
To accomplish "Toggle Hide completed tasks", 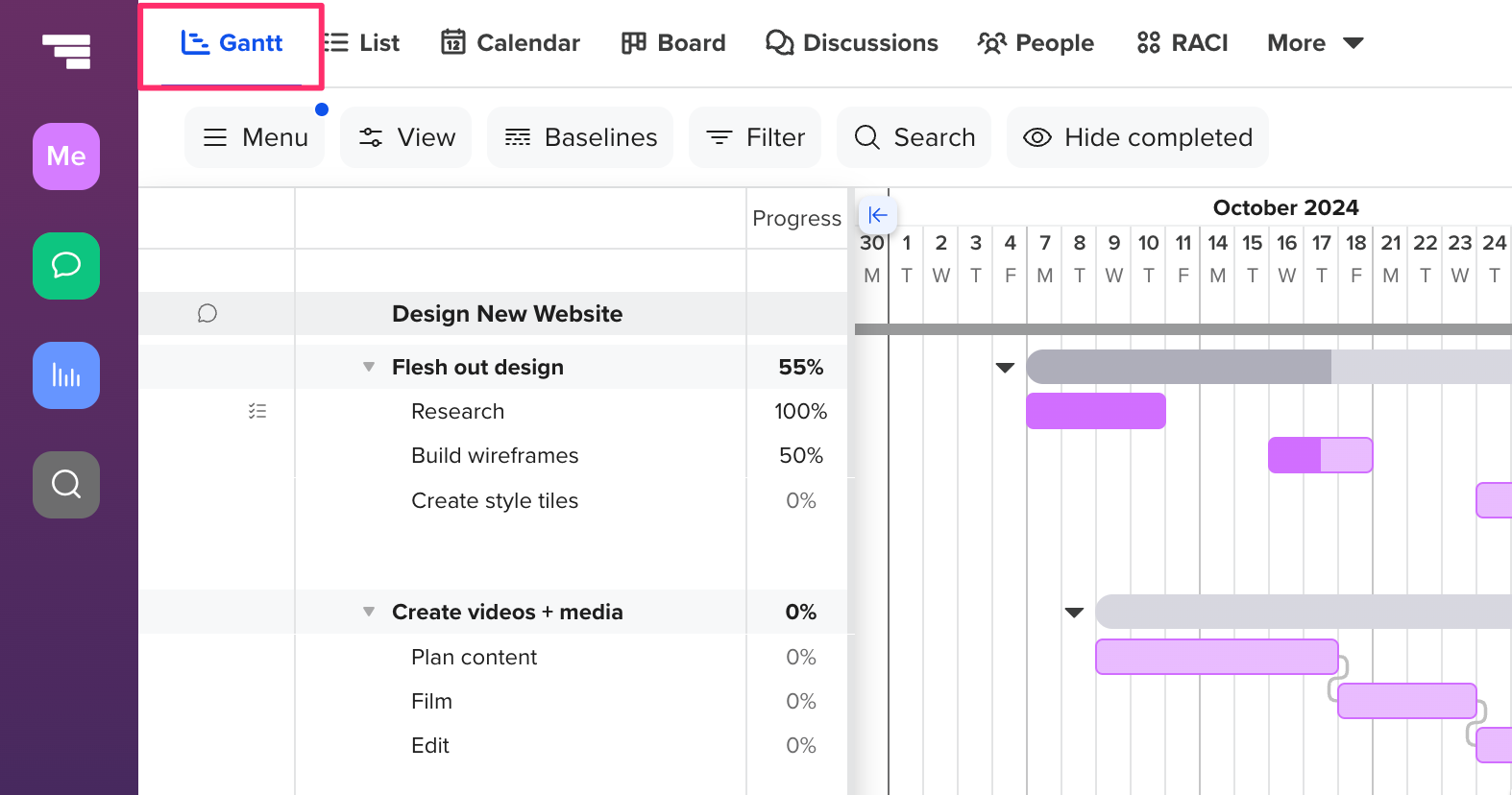I will 1137,137.
